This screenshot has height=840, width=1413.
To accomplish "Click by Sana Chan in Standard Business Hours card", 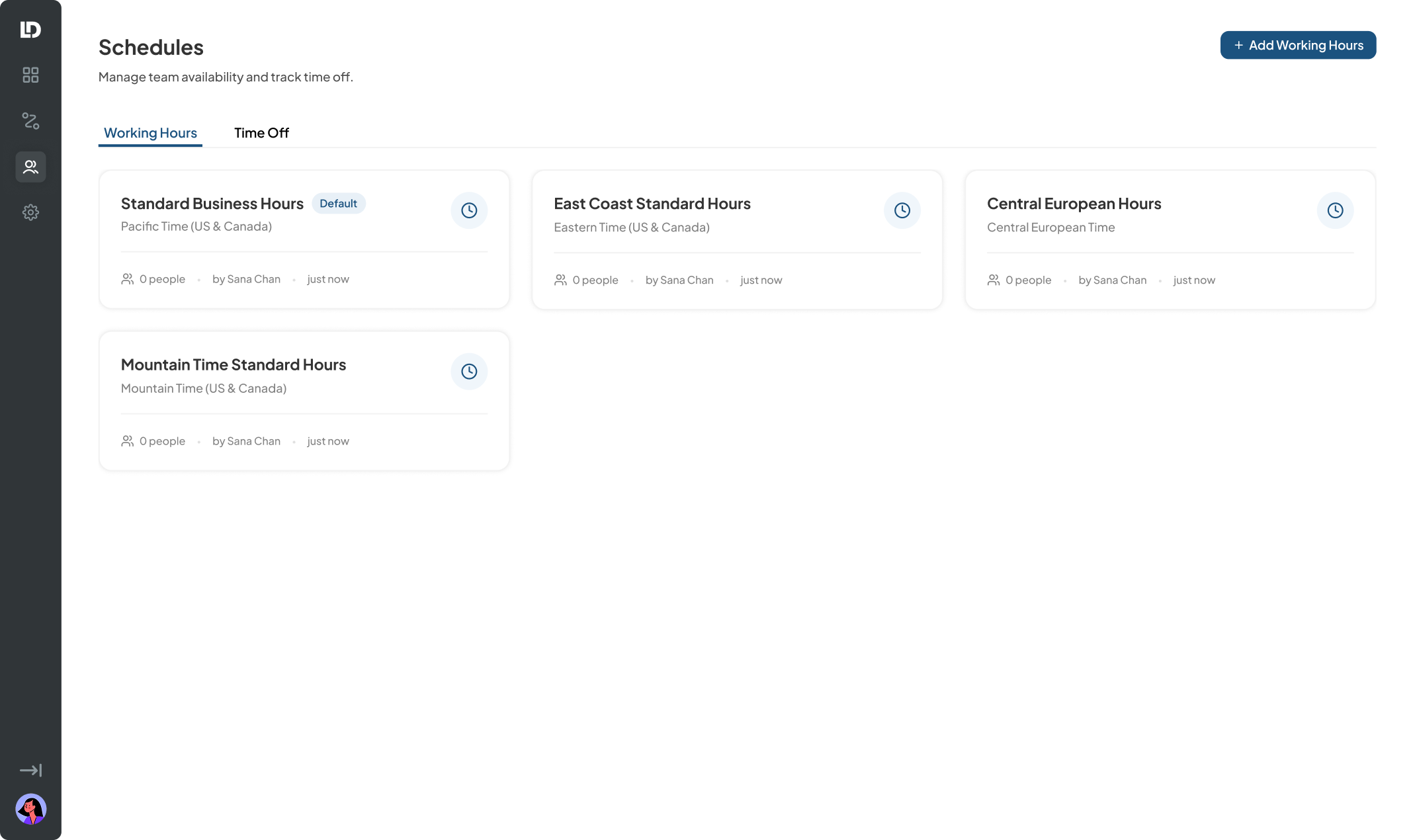I will 246,279.
